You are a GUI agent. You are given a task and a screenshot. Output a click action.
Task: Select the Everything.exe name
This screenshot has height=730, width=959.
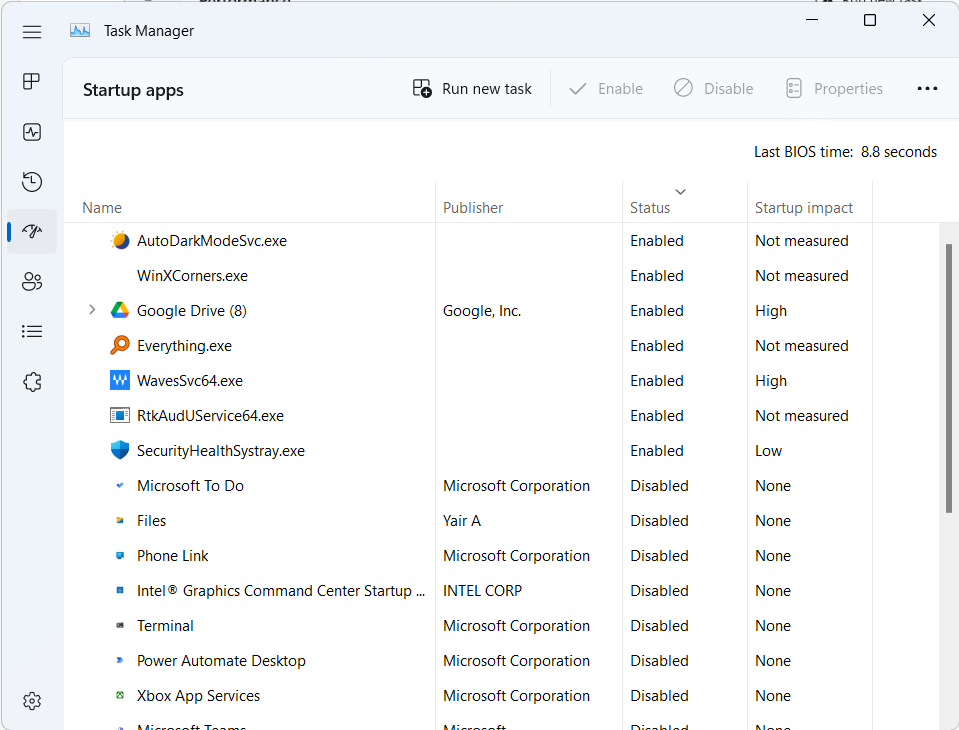(x=184, y=346)
